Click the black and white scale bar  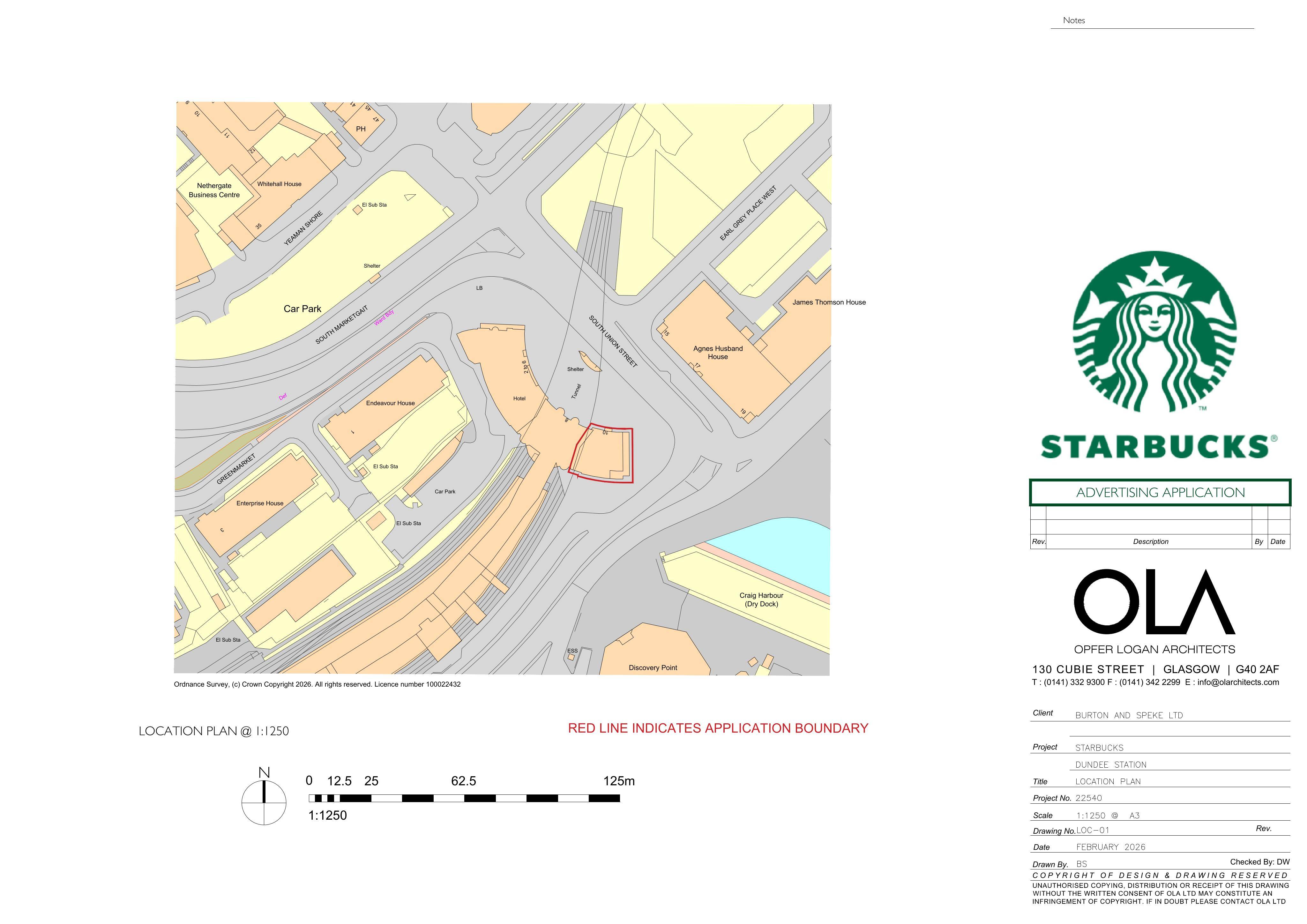464,798
